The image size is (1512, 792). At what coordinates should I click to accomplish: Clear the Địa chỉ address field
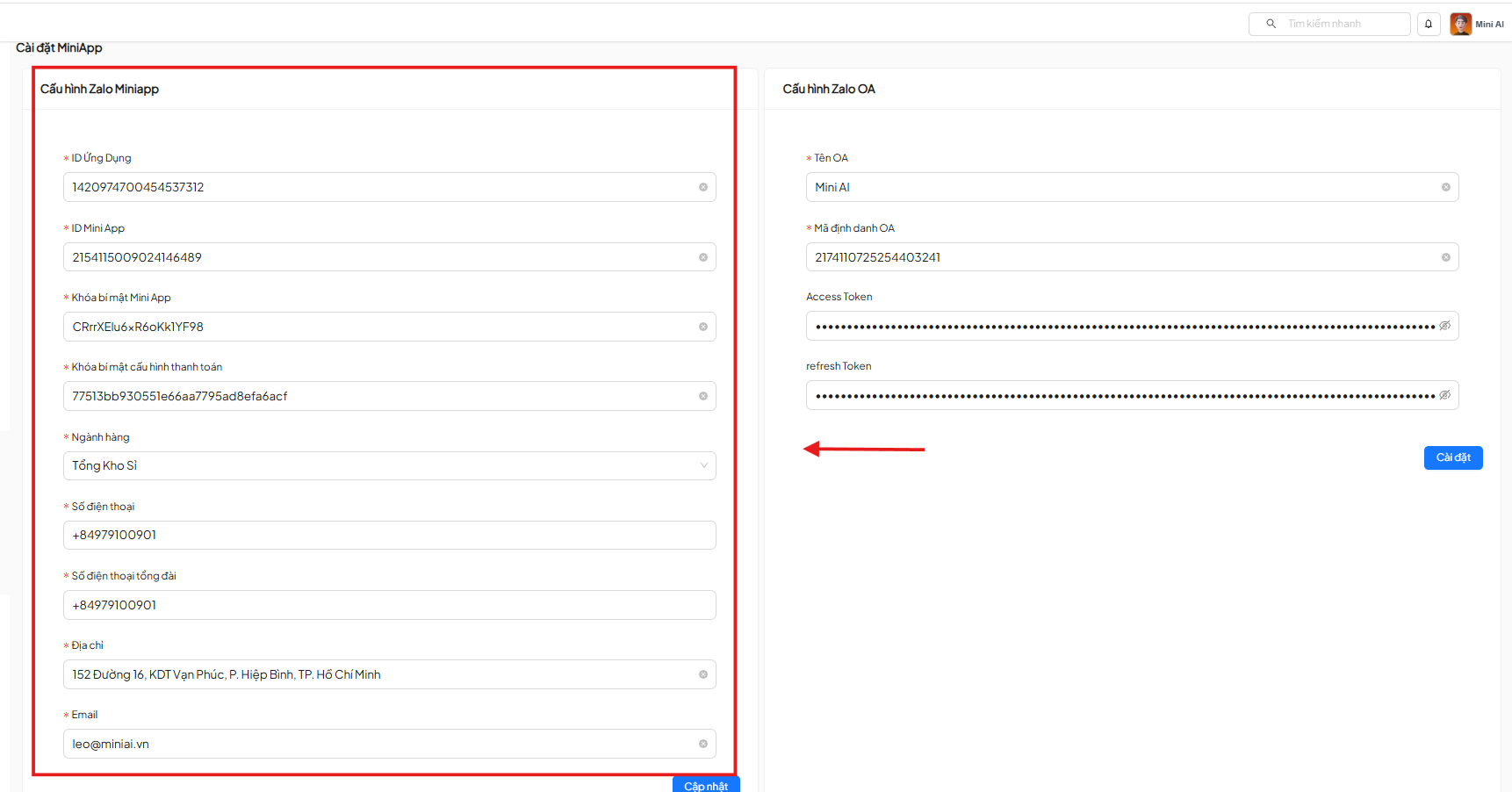[x=702, y=674]
